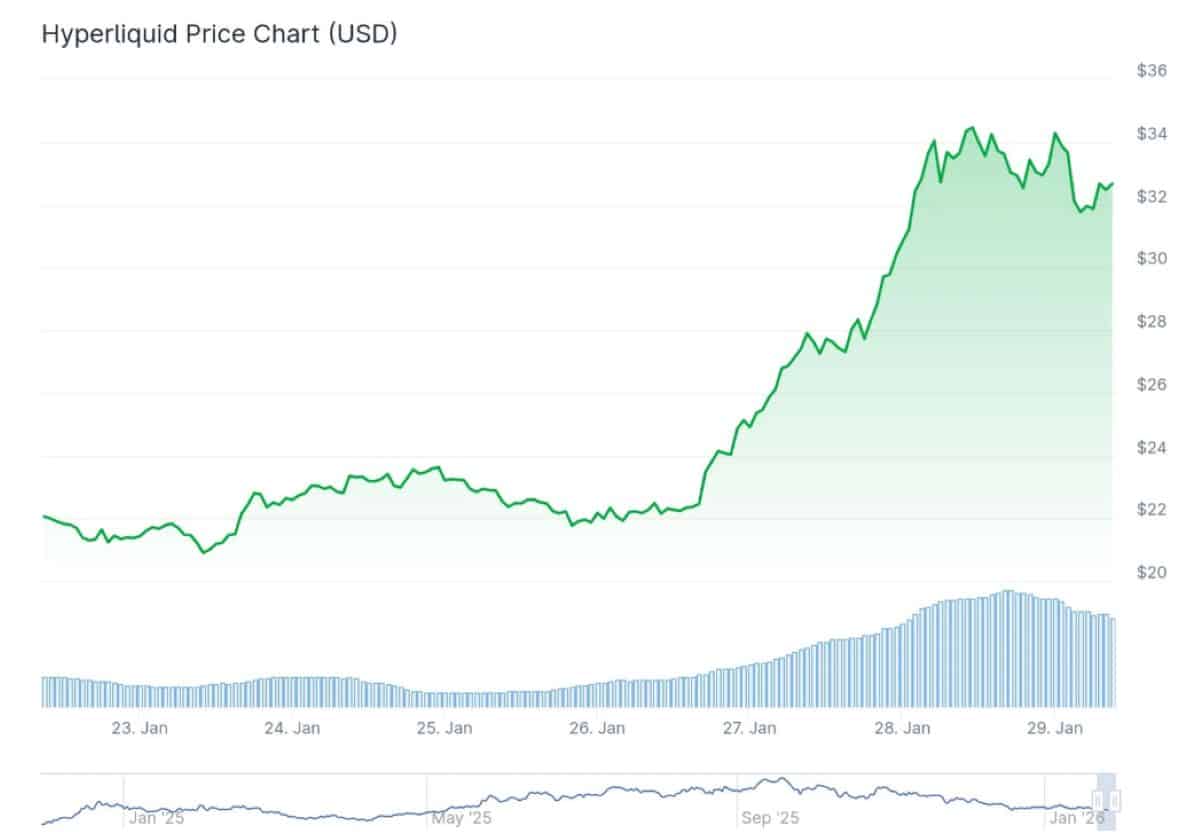Click the 27. Jan date label
Viewport: 1200px width, 832px height.
pyautogui.click(x=750, y=728)
